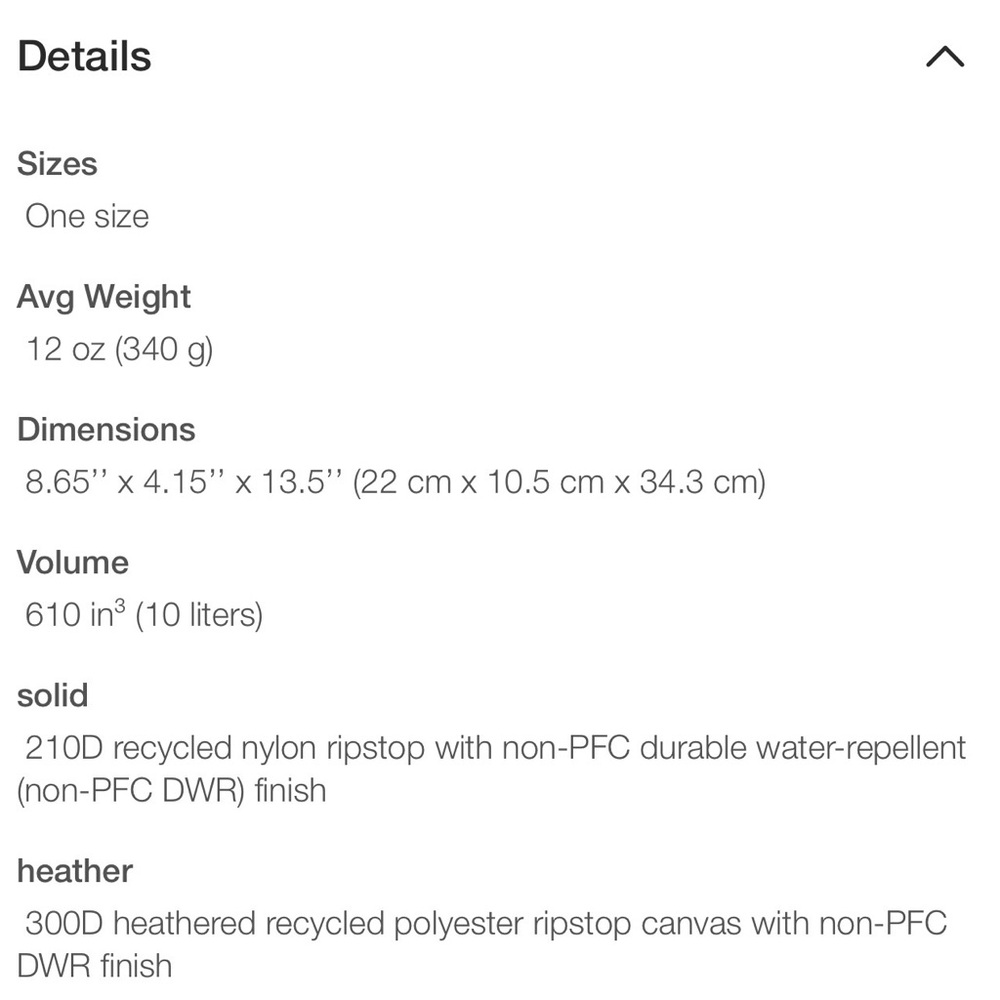The height and width of the screenshot is (1000, 1000).
Task: Collapse the Details section chevron
Action: click(x=945, y=57)
